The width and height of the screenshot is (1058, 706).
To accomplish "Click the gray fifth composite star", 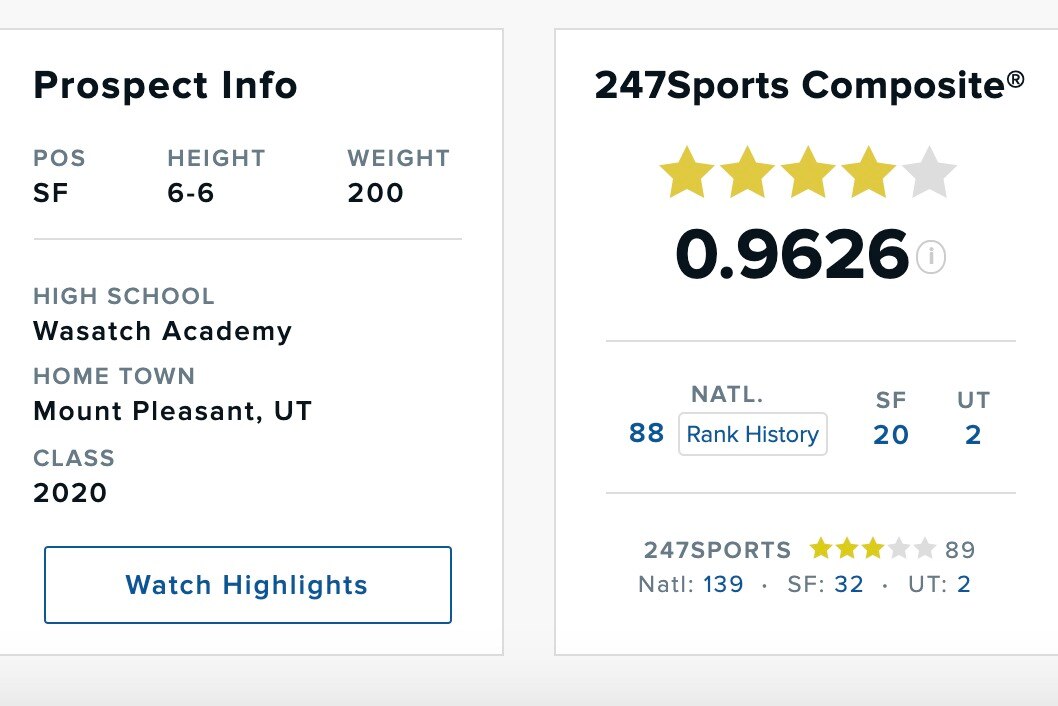I will (930, 174).
